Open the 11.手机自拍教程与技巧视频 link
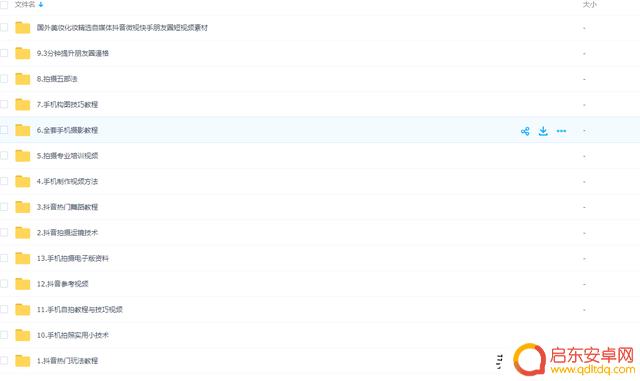The height and width of the screenshot is (381, 640). 80,310
